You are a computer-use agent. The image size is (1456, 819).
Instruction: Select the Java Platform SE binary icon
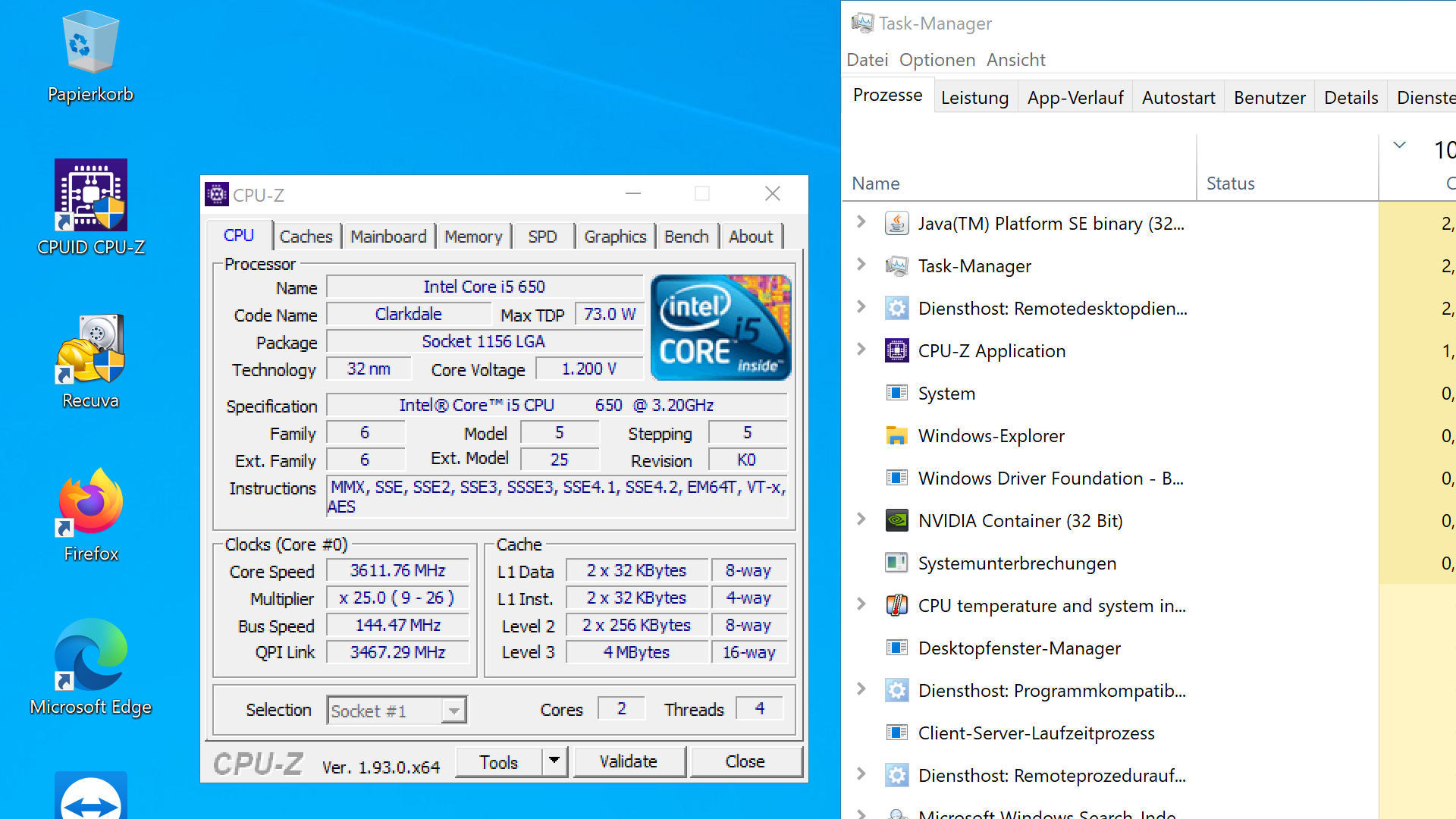[897, 224]
